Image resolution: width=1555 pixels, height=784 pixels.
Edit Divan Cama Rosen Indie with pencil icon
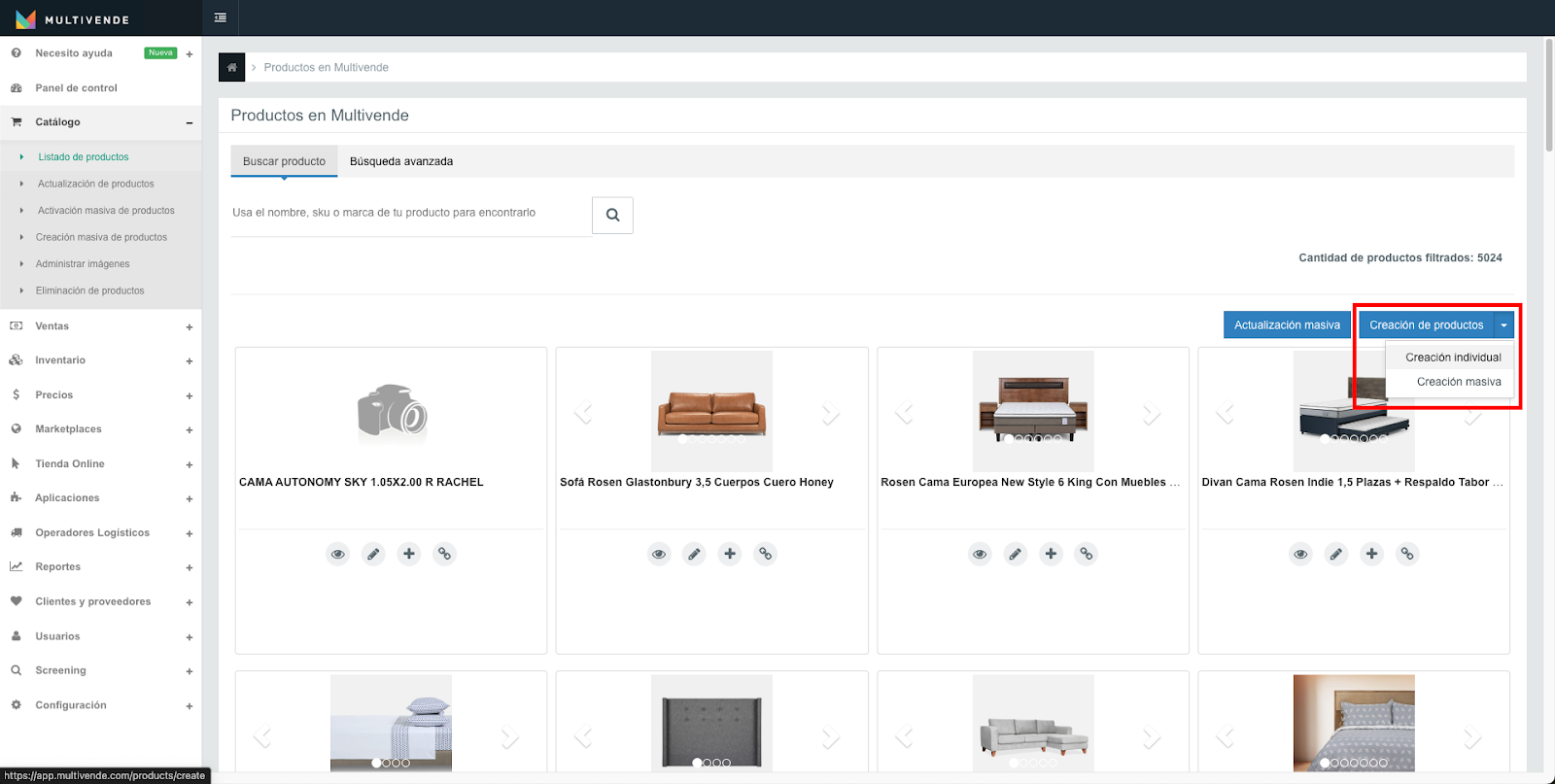point(1336,554)
